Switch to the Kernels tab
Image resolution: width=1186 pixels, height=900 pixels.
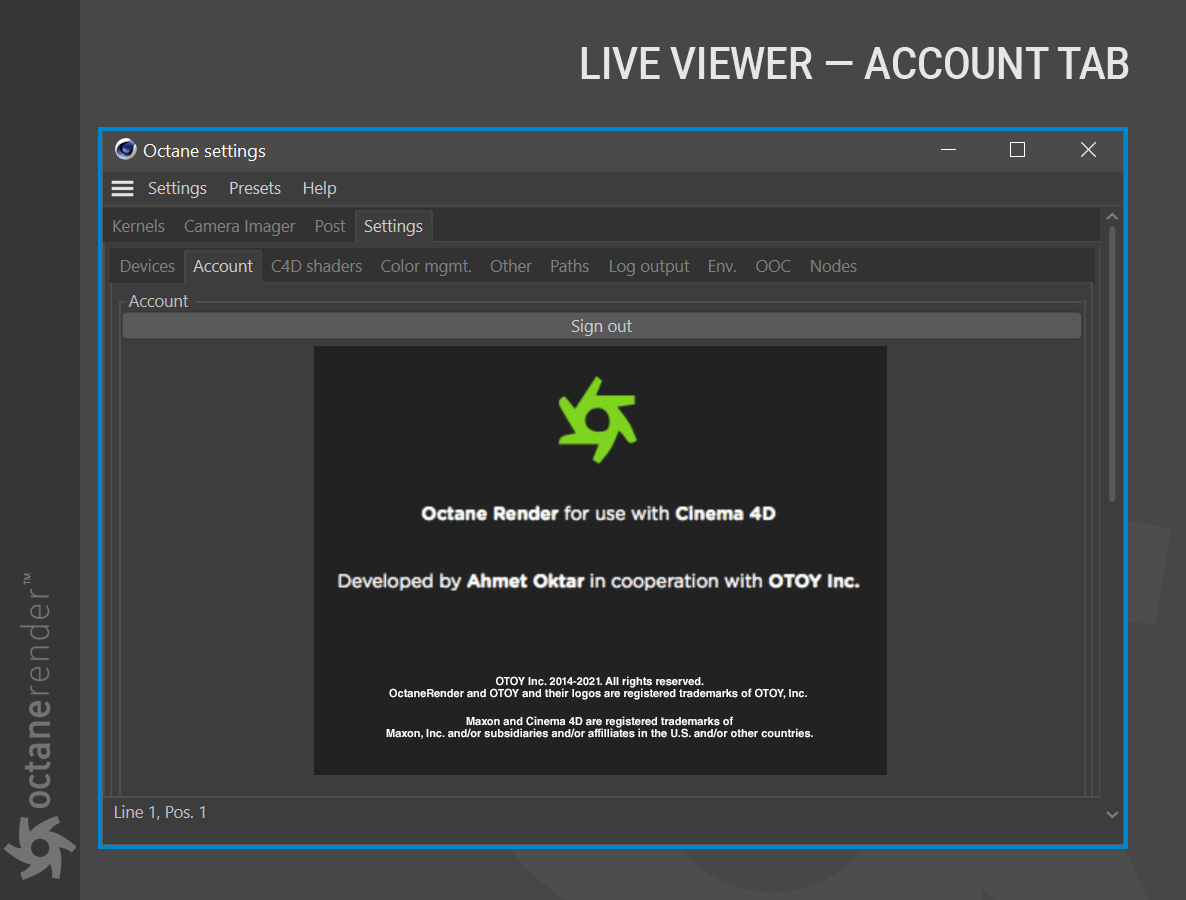(x=138, y=226)
